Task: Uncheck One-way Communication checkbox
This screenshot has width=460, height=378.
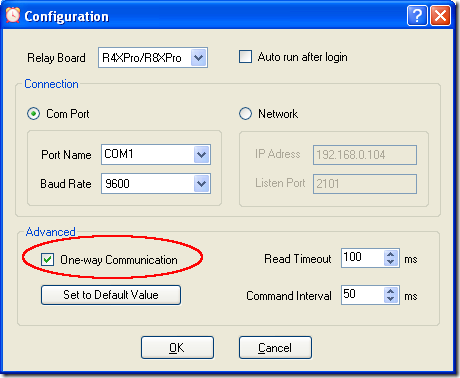Action: [x=47, y=259]
